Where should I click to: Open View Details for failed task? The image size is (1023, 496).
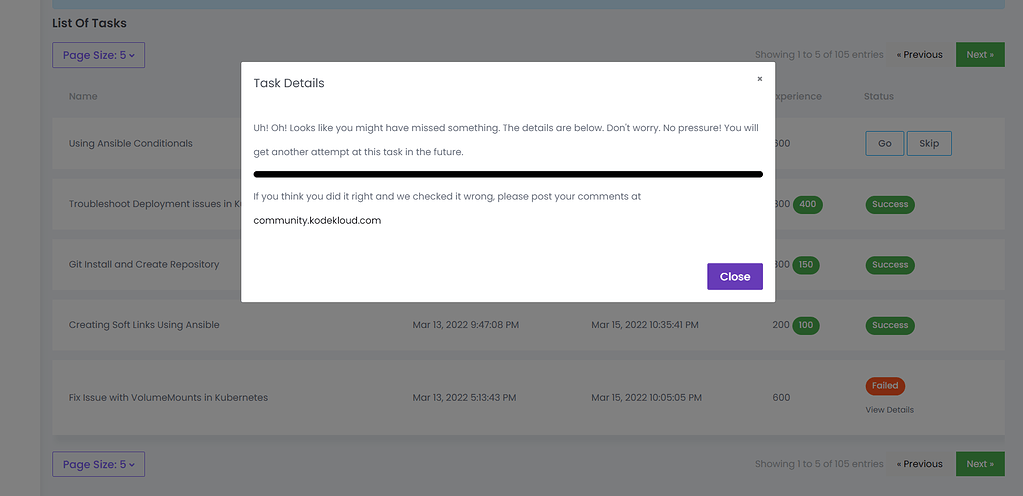pyautogui.click(x=889, y=410)
